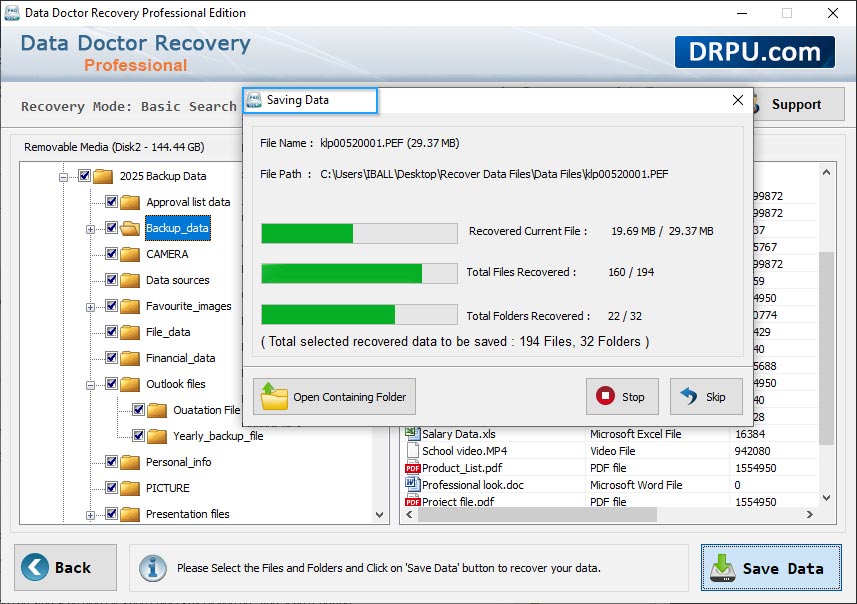Click the file list horizontal scrollbar thumb
Viewport: 857px width, 604px height.
click(x=537, y=514)
